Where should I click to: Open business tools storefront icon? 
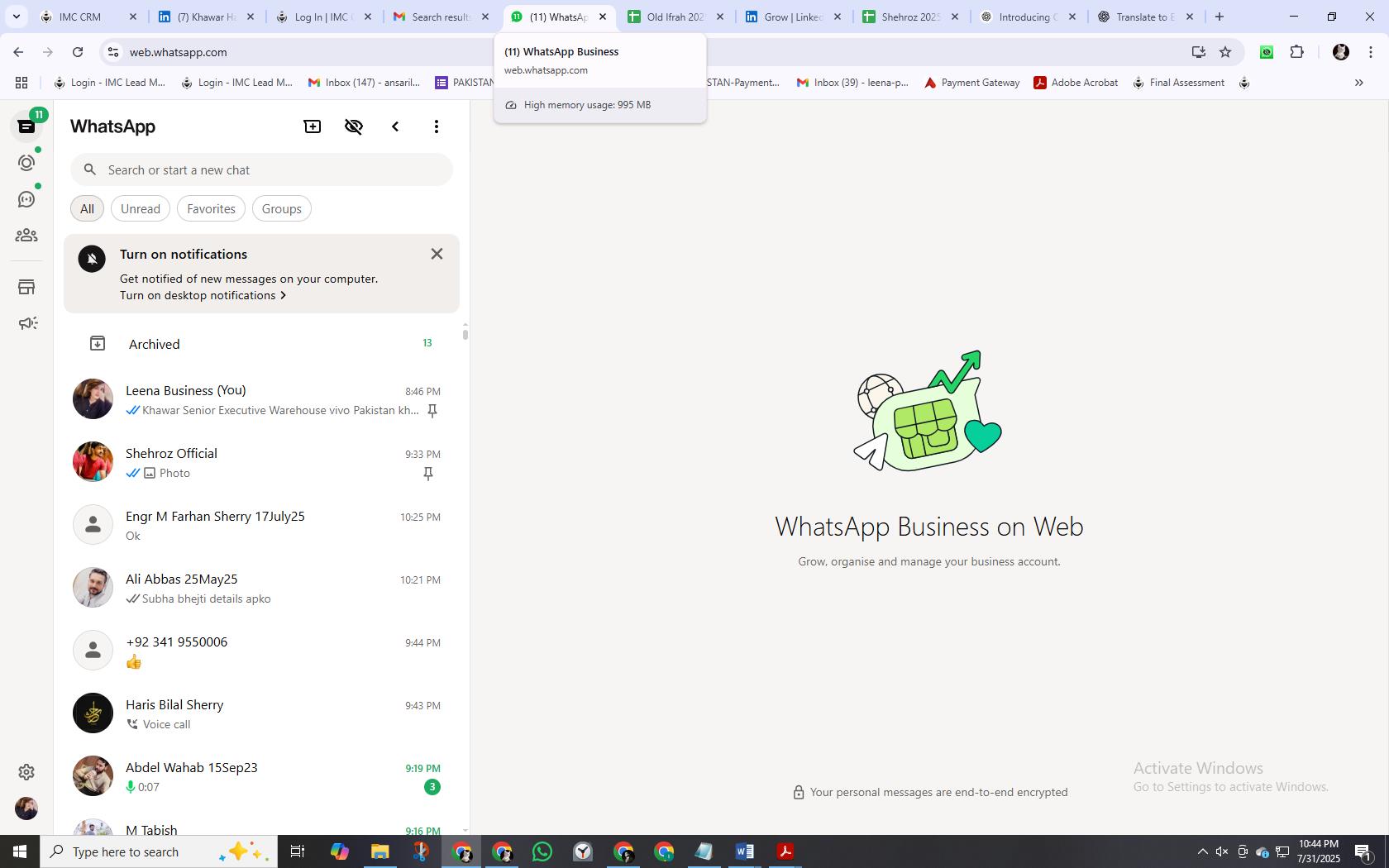click(26, 287)
